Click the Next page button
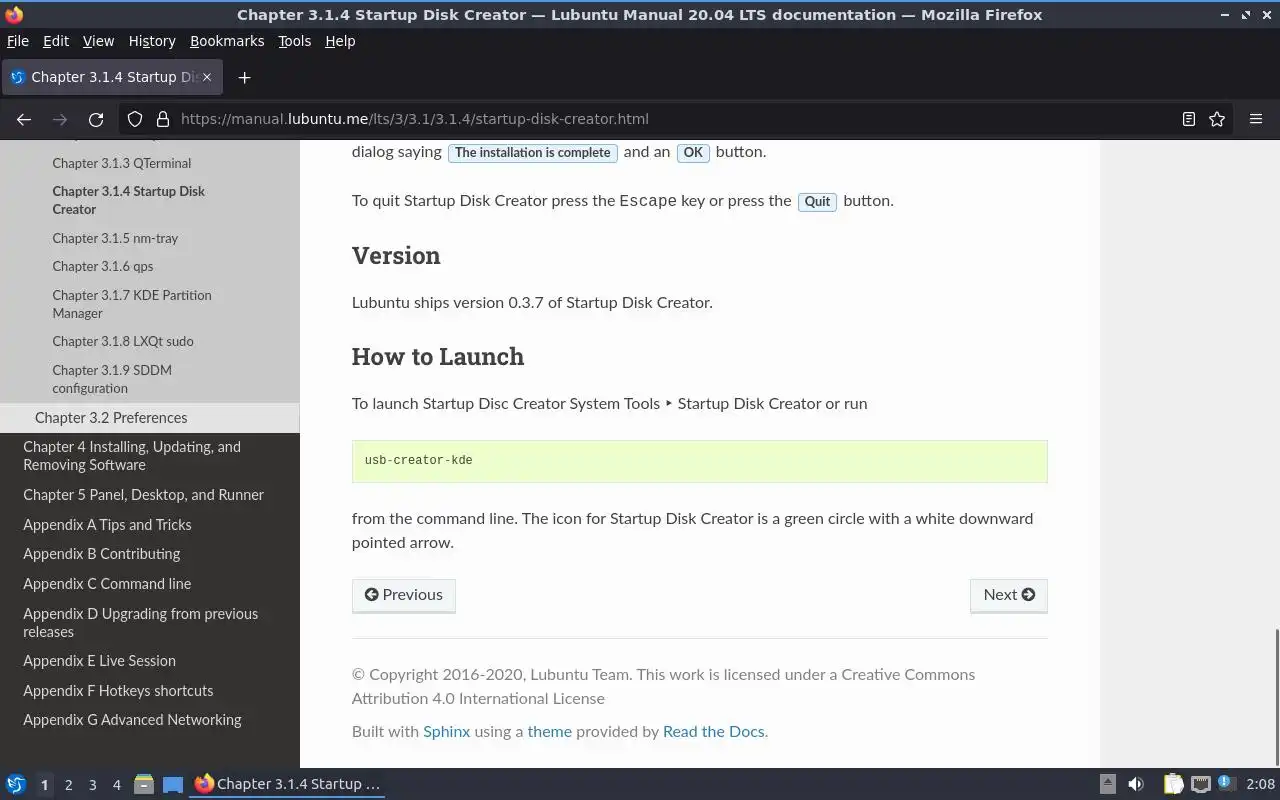Screen dimensions: 1280x800 1009,595
